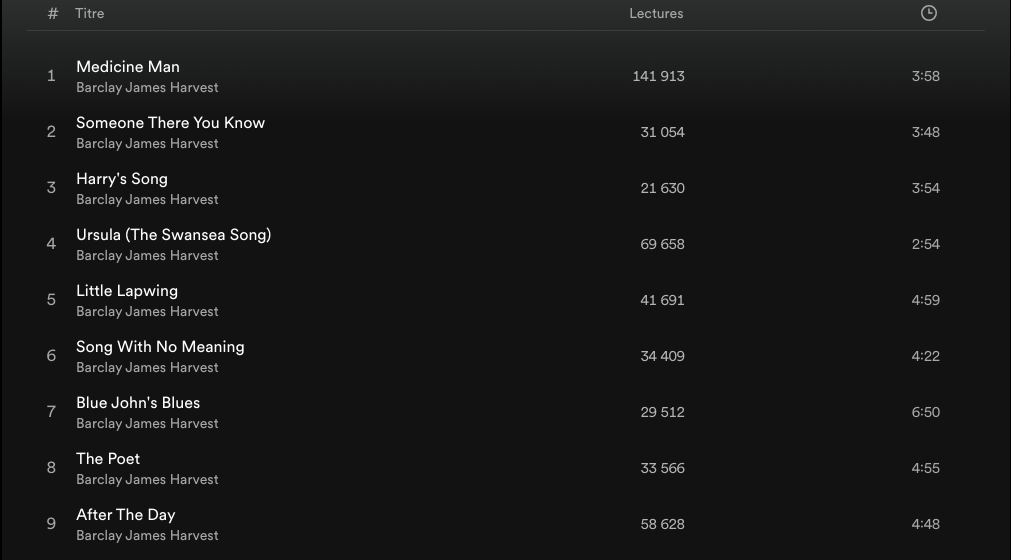This screenshot has width=1011, height=560.
Task: Select the Harry's Song title
Action: click(122, 179)
